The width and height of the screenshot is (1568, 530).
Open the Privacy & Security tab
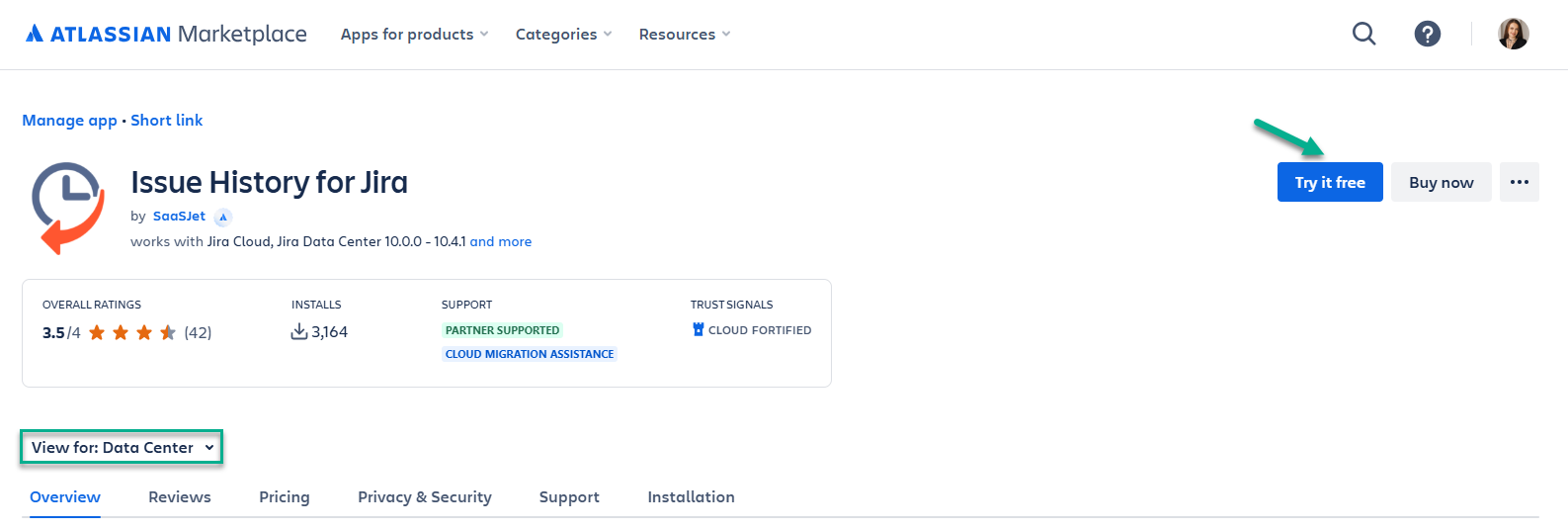coord(425,496)
